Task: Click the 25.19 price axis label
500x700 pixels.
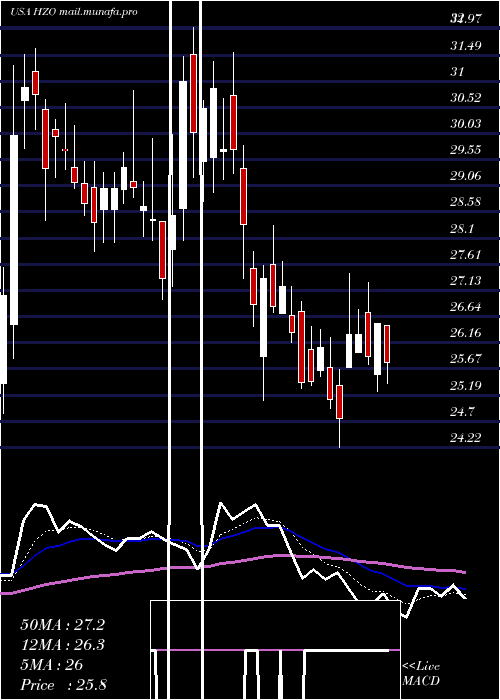Action: click(466, 385)
